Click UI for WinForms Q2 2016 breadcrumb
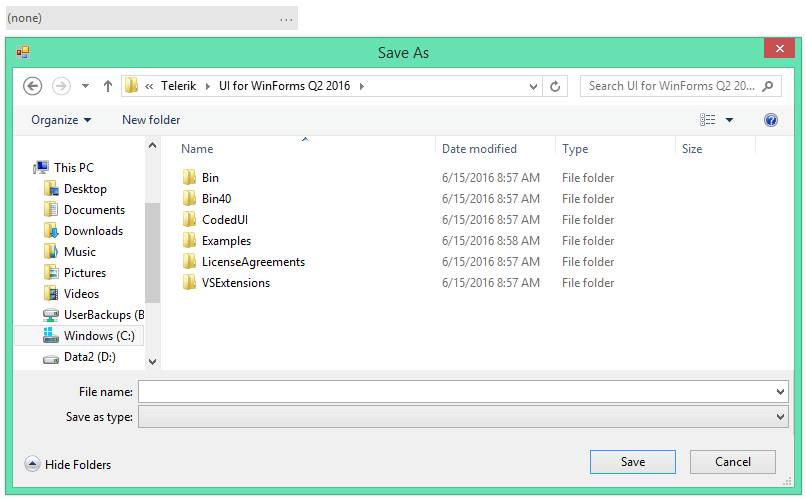The height and width of the screenshot is (499, 806). (284, 86)
